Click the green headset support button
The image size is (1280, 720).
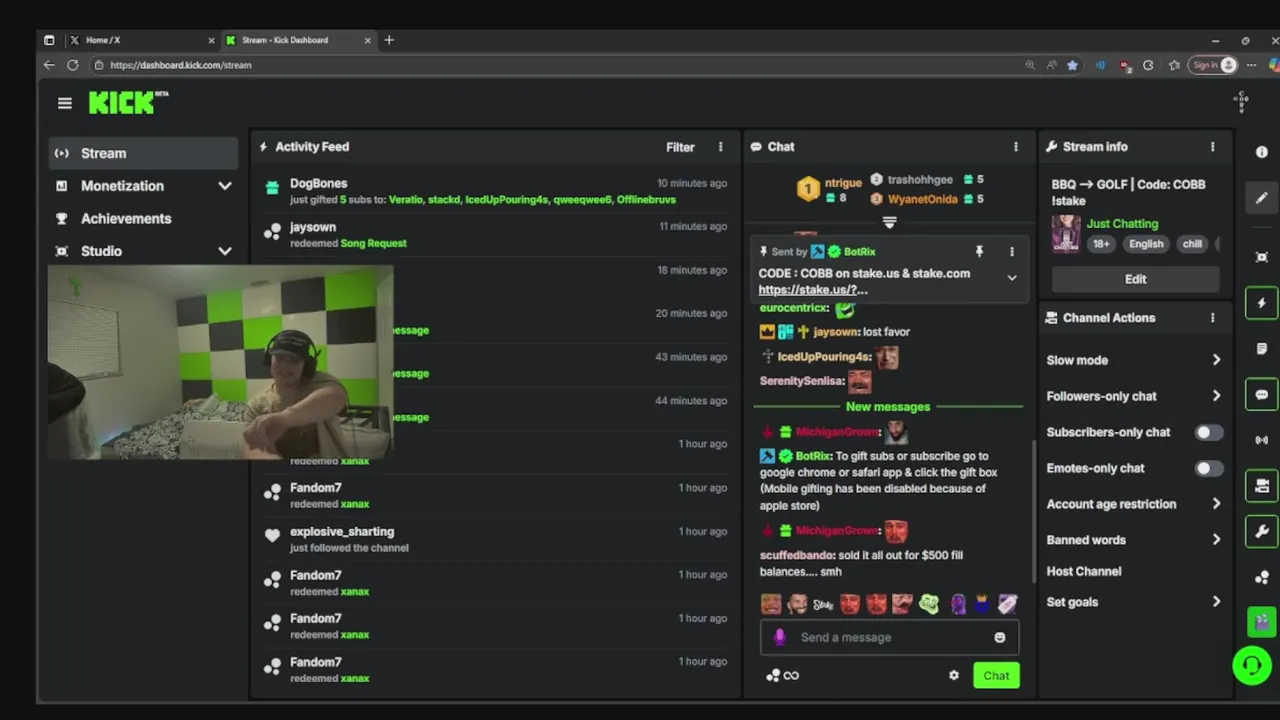pyautogui.click(x=1251, y=665)
